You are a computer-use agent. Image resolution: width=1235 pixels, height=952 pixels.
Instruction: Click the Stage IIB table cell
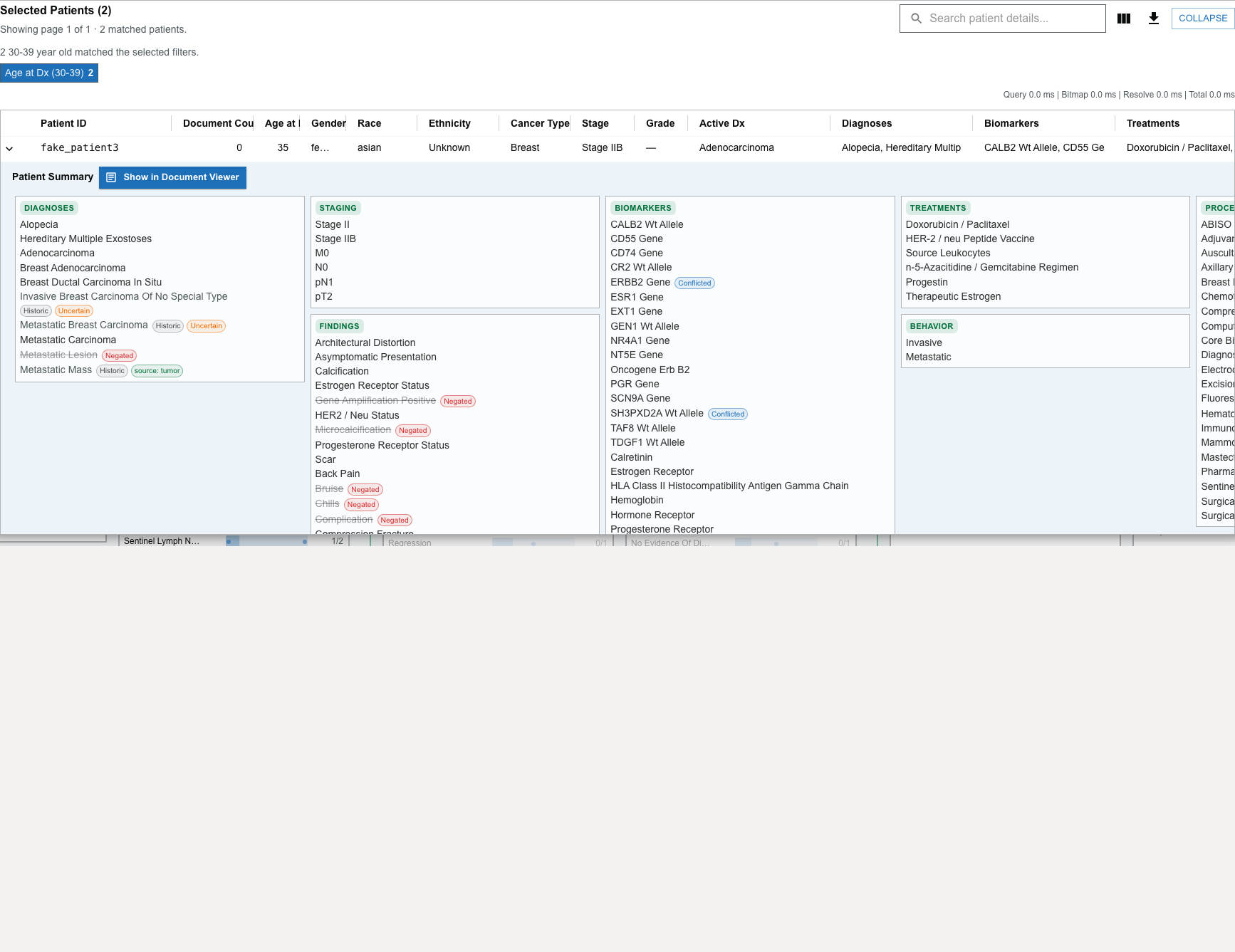pos(602,147)
